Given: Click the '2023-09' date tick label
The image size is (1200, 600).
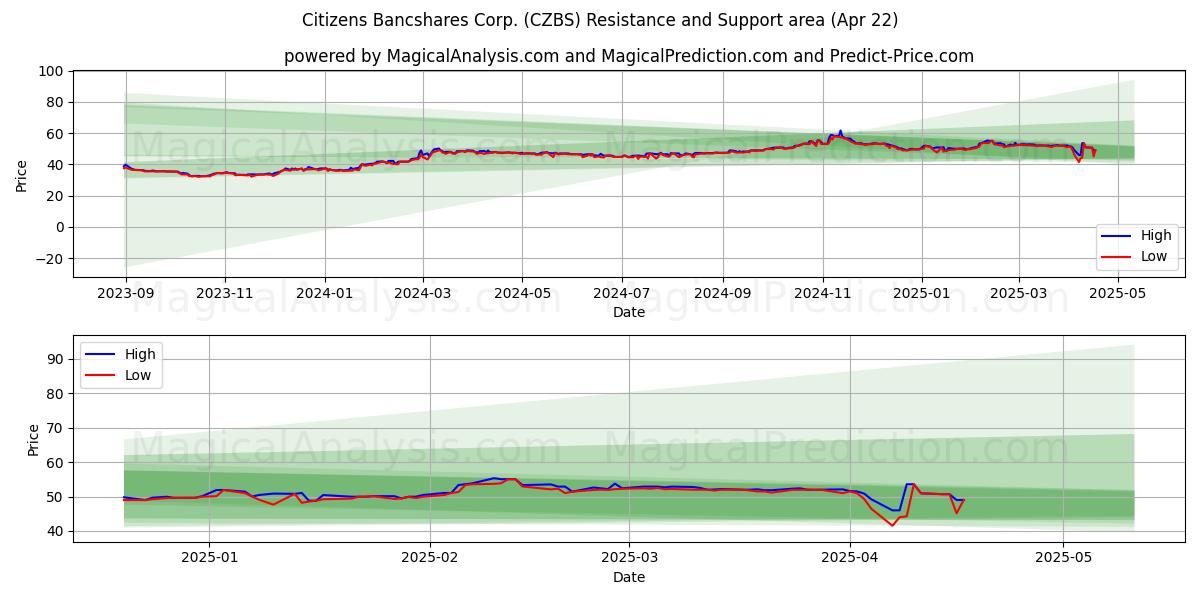Looking at the screenshot, I should (x=125, y=294).
